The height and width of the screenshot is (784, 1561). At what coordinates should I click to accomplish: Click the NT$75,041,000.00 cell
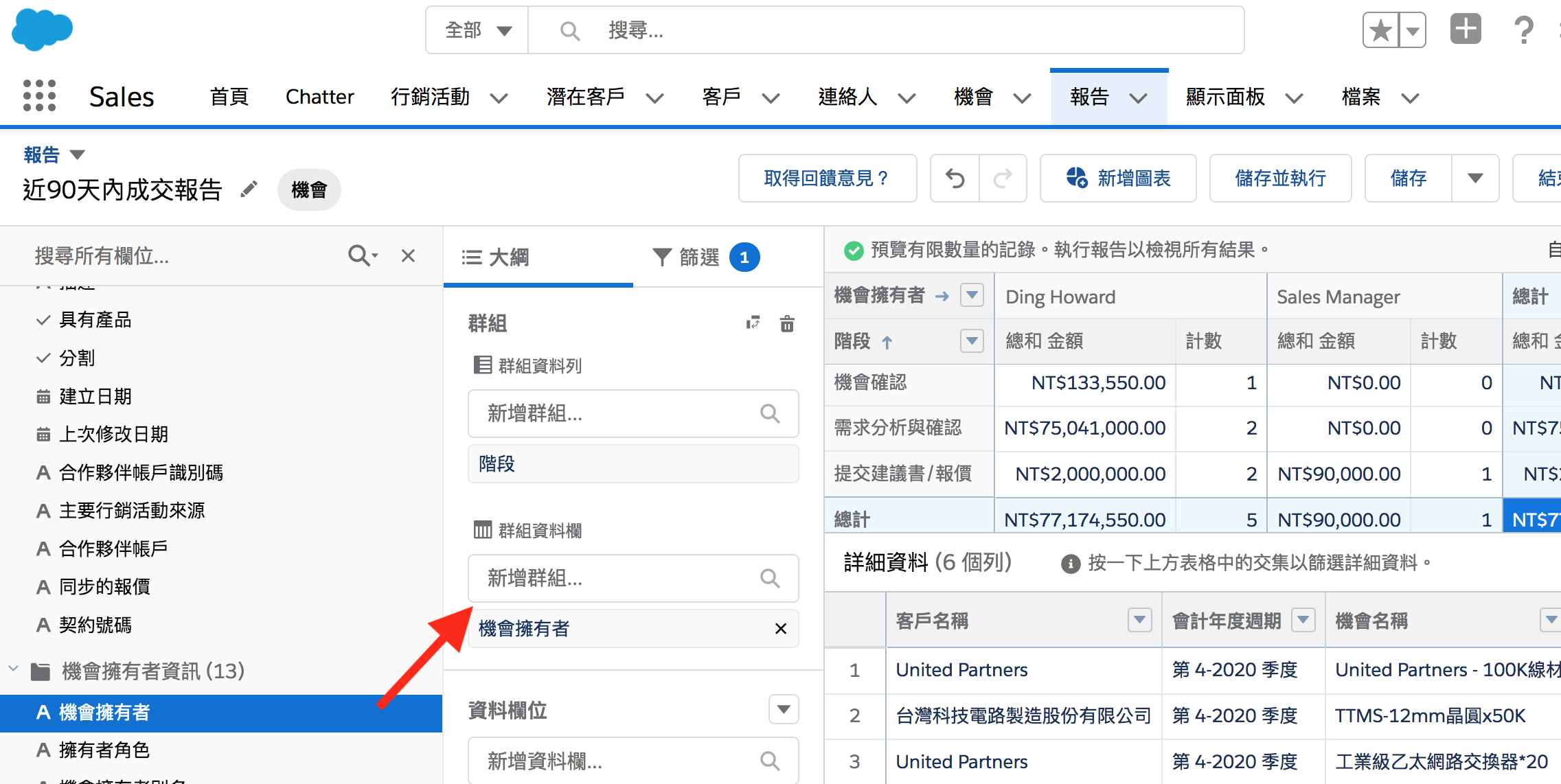[x=1084, y=428]
